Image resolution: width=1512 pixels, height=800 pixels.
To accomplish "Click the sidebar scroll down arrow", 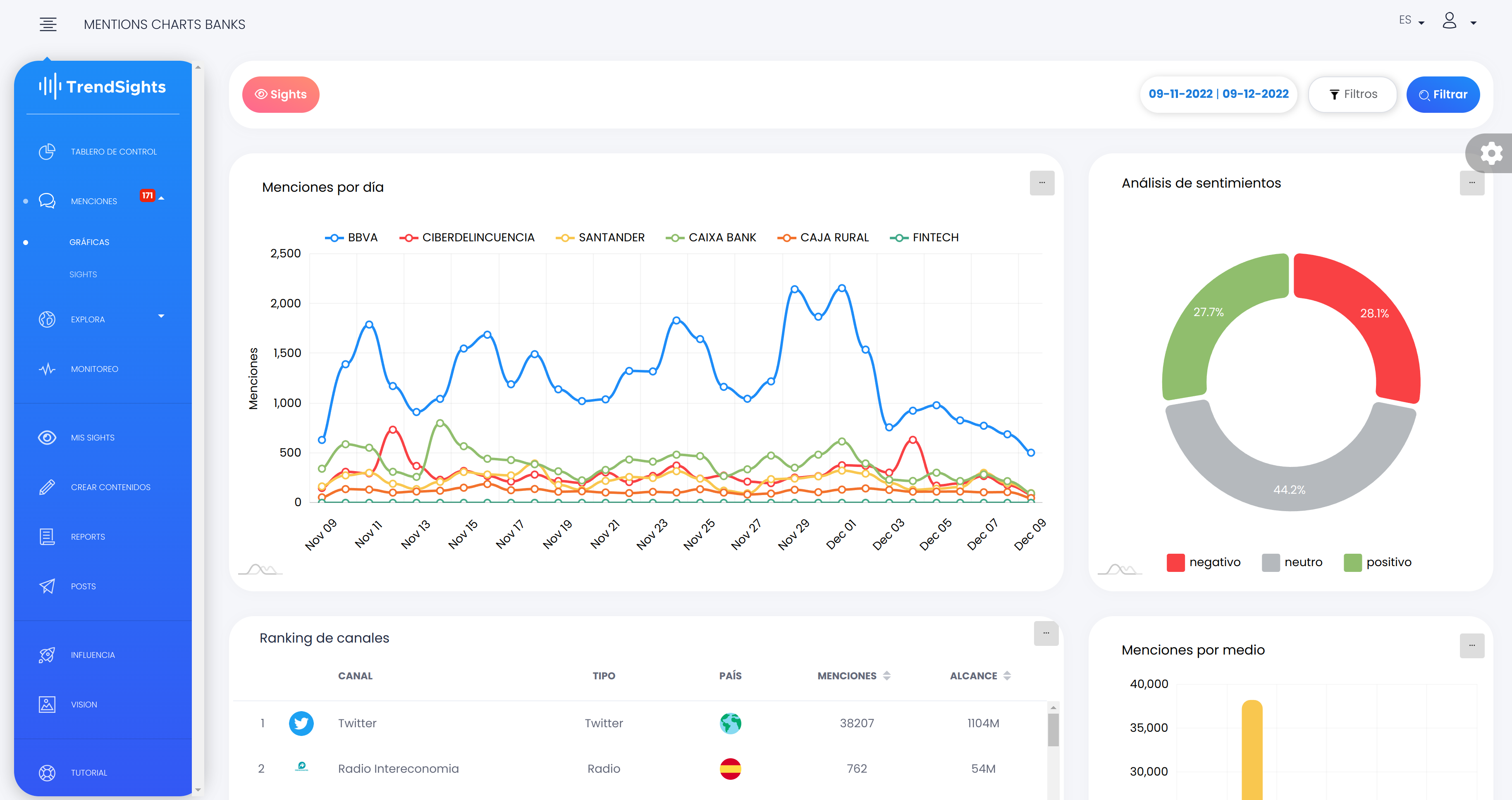I will (x=198, y=789).
